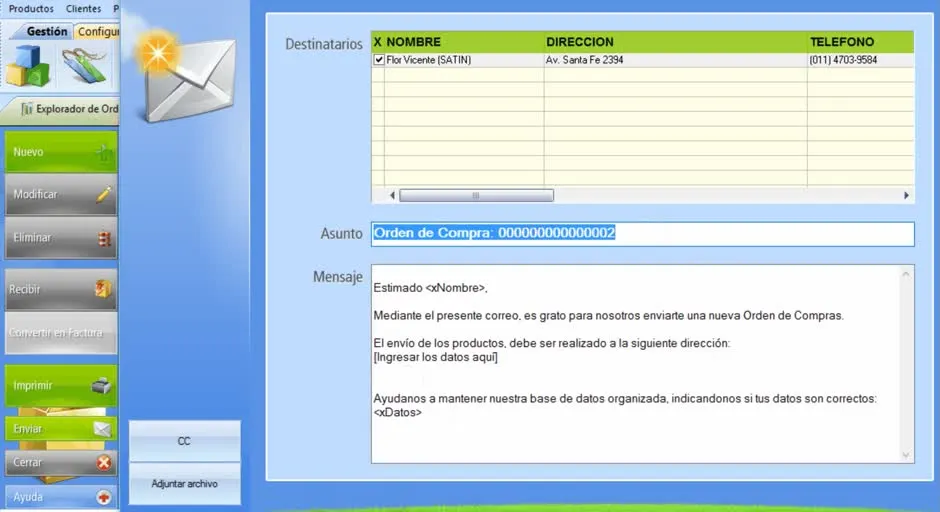This screenshot has width=940, height=512.
Task: Click the package icon on Recibir
Action: (103, 289)
